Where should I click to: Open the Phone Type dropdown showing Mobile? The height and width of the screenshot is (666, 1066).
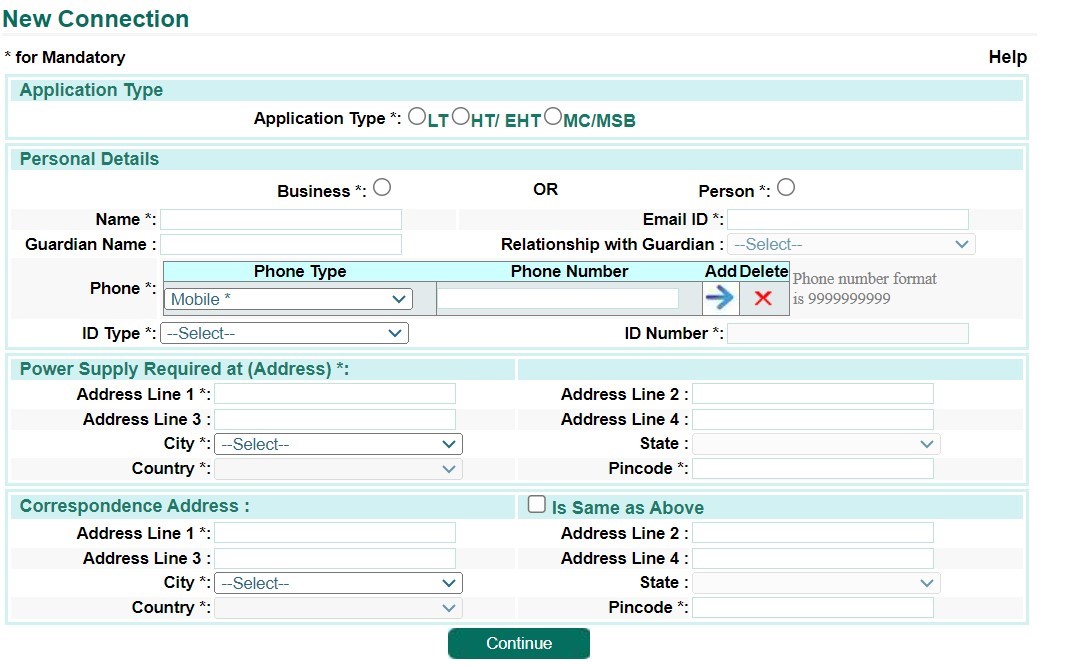coord(287,298)
